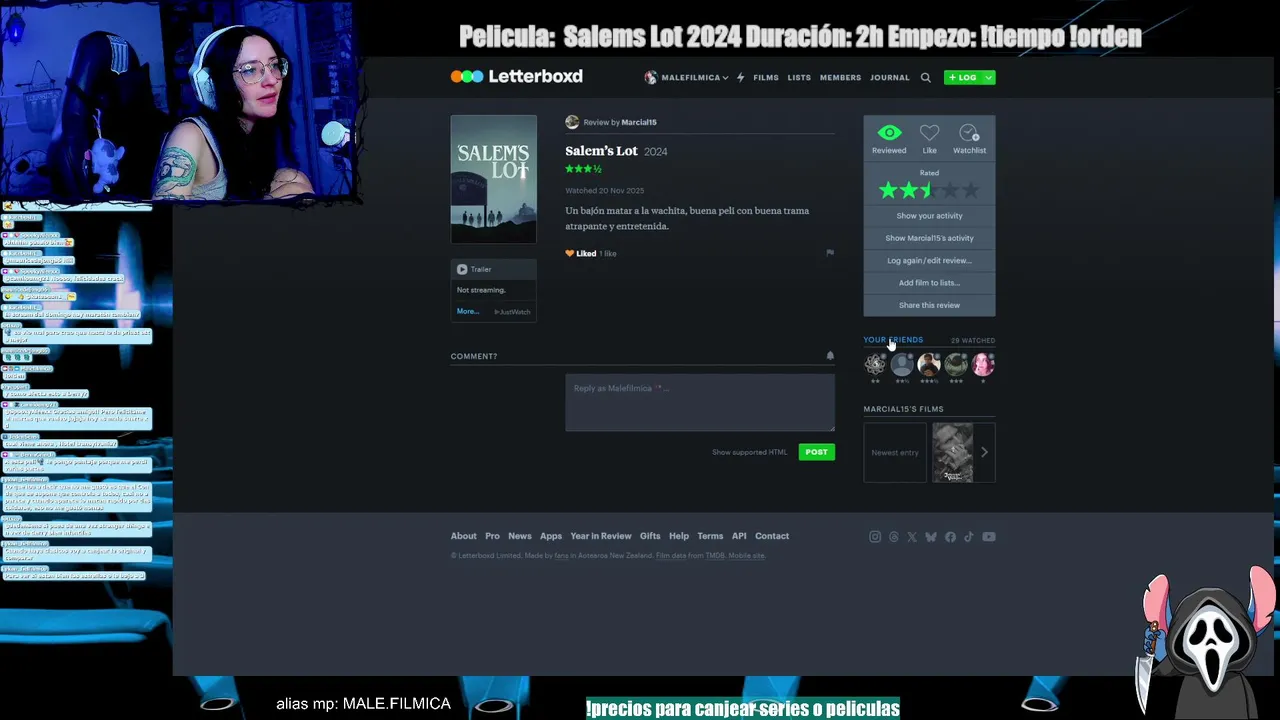The width and height of the screenshot is (1280, 720).
Task: Open the film poster in Marcial15's Films
Action: tap(953, 452)
